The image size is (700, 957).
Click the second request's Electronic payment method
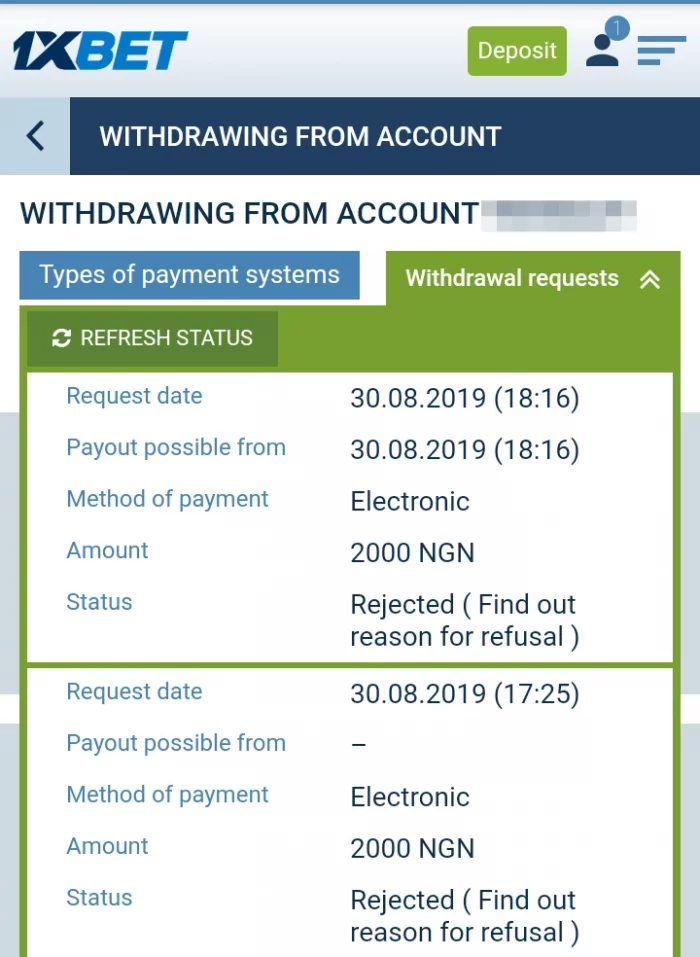410,797
